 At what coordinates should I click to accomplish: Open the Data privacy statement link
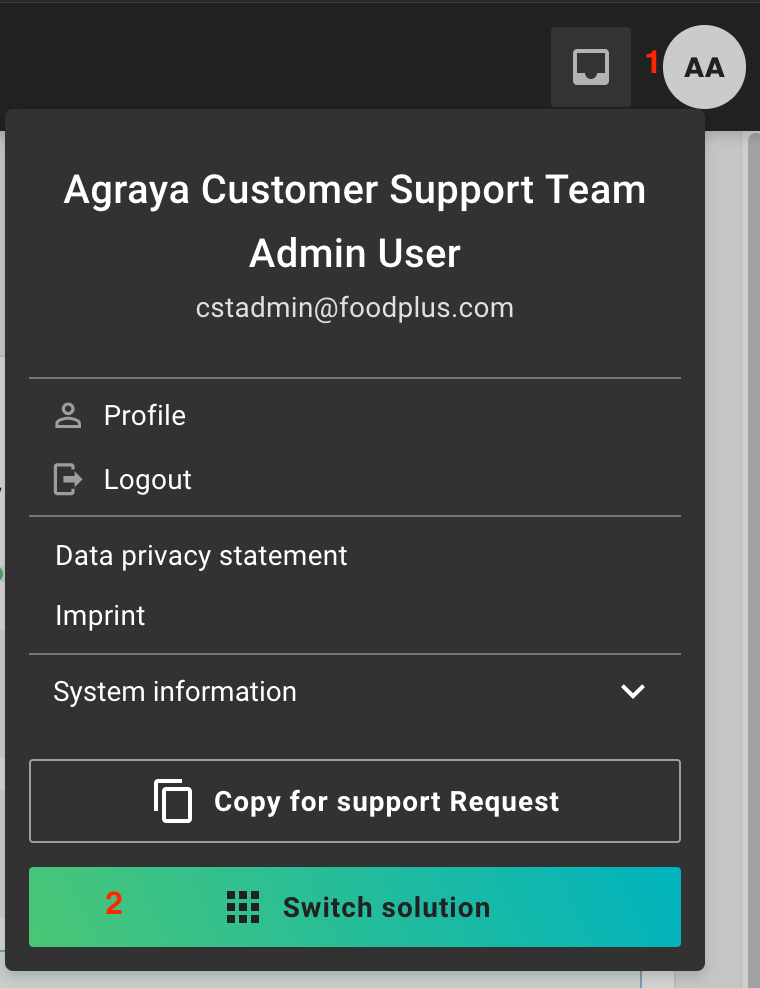(x=201, y=556)
